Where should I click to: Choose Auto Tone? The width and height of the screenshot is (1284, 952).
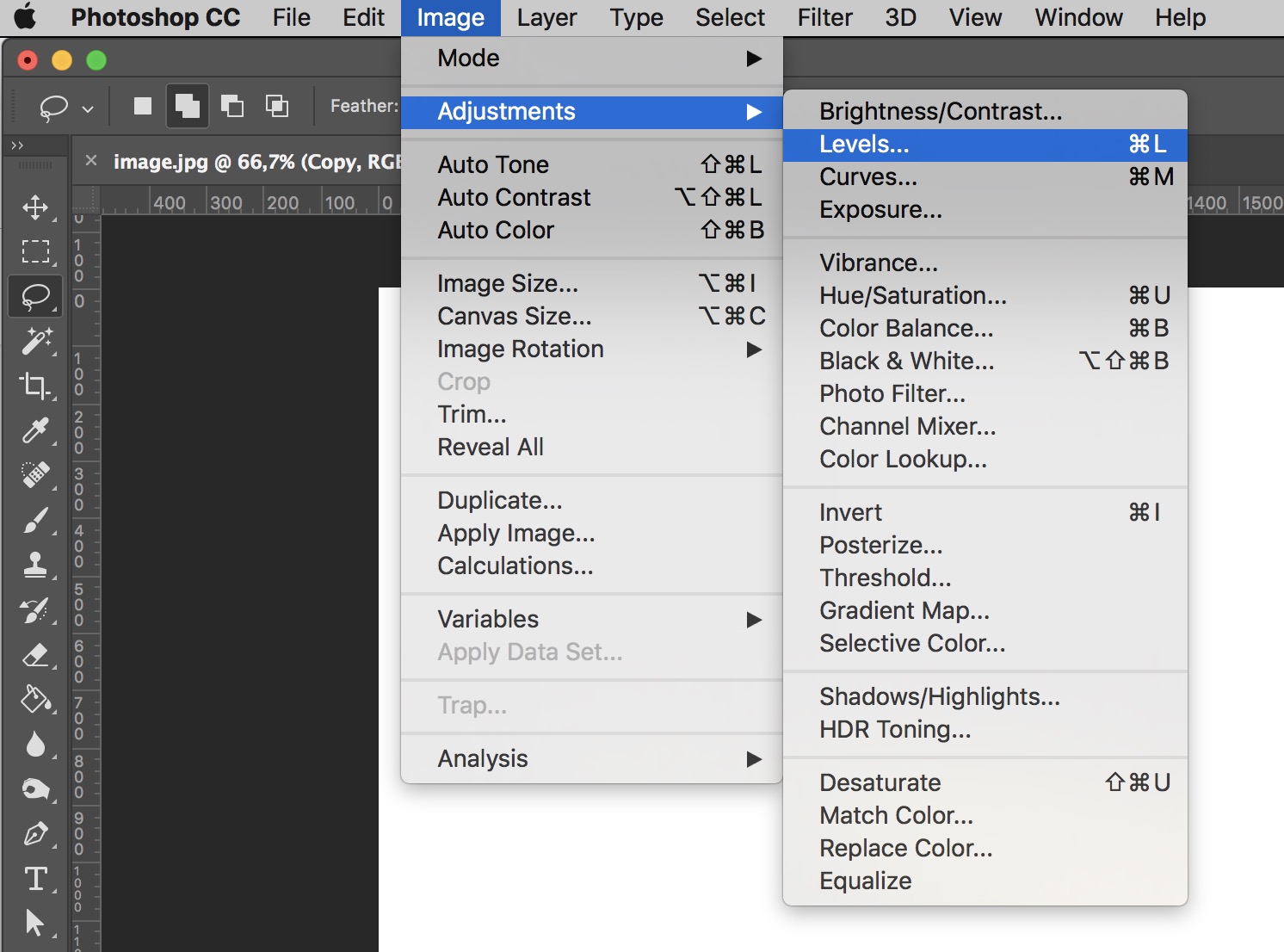[x=592, y=165]
